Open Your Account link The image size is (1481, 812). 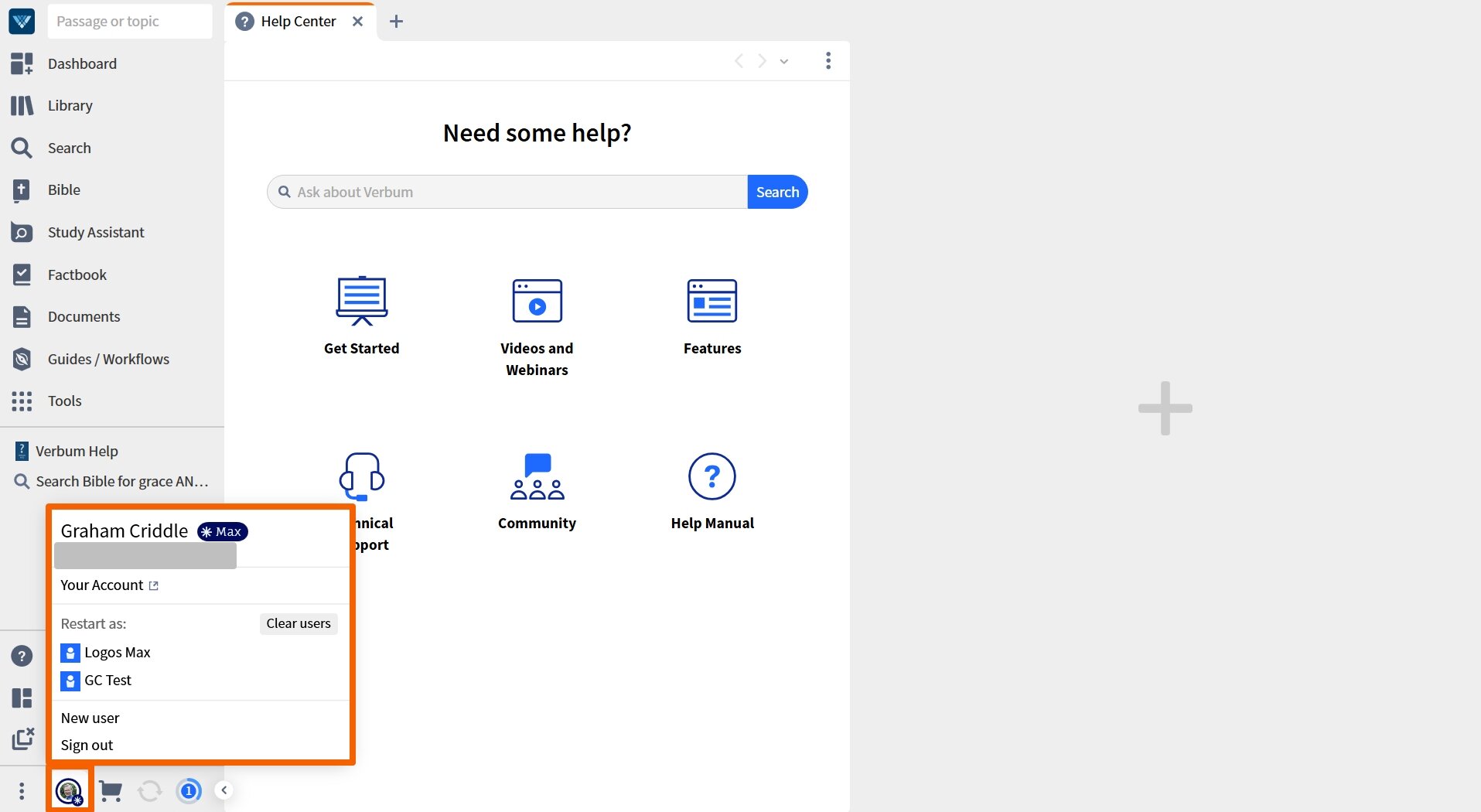[109, 585]
